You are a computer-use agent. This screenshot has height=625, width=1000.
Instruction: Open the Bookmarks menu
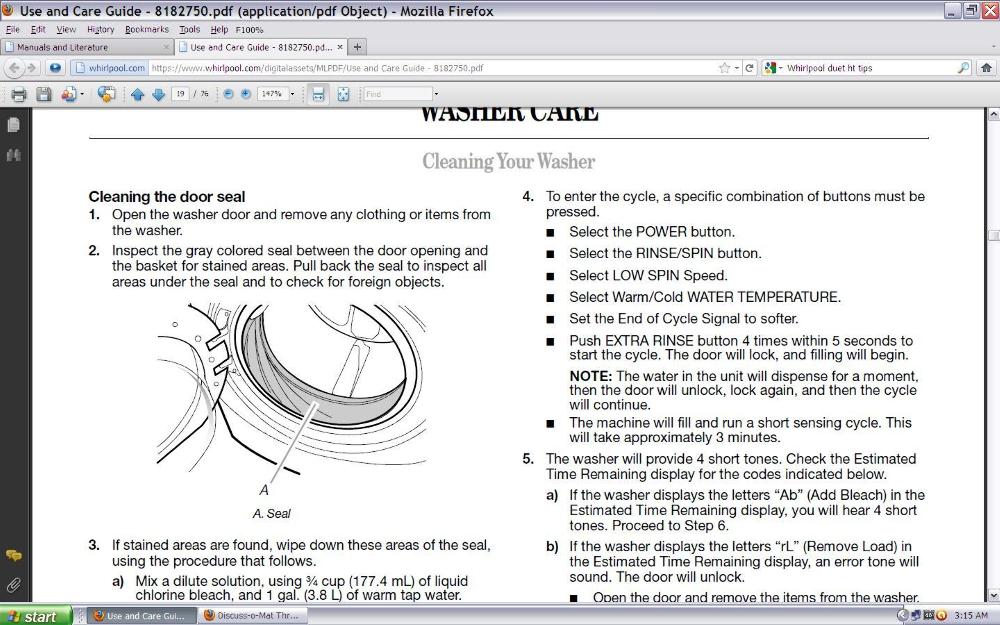tap(147, 29)
